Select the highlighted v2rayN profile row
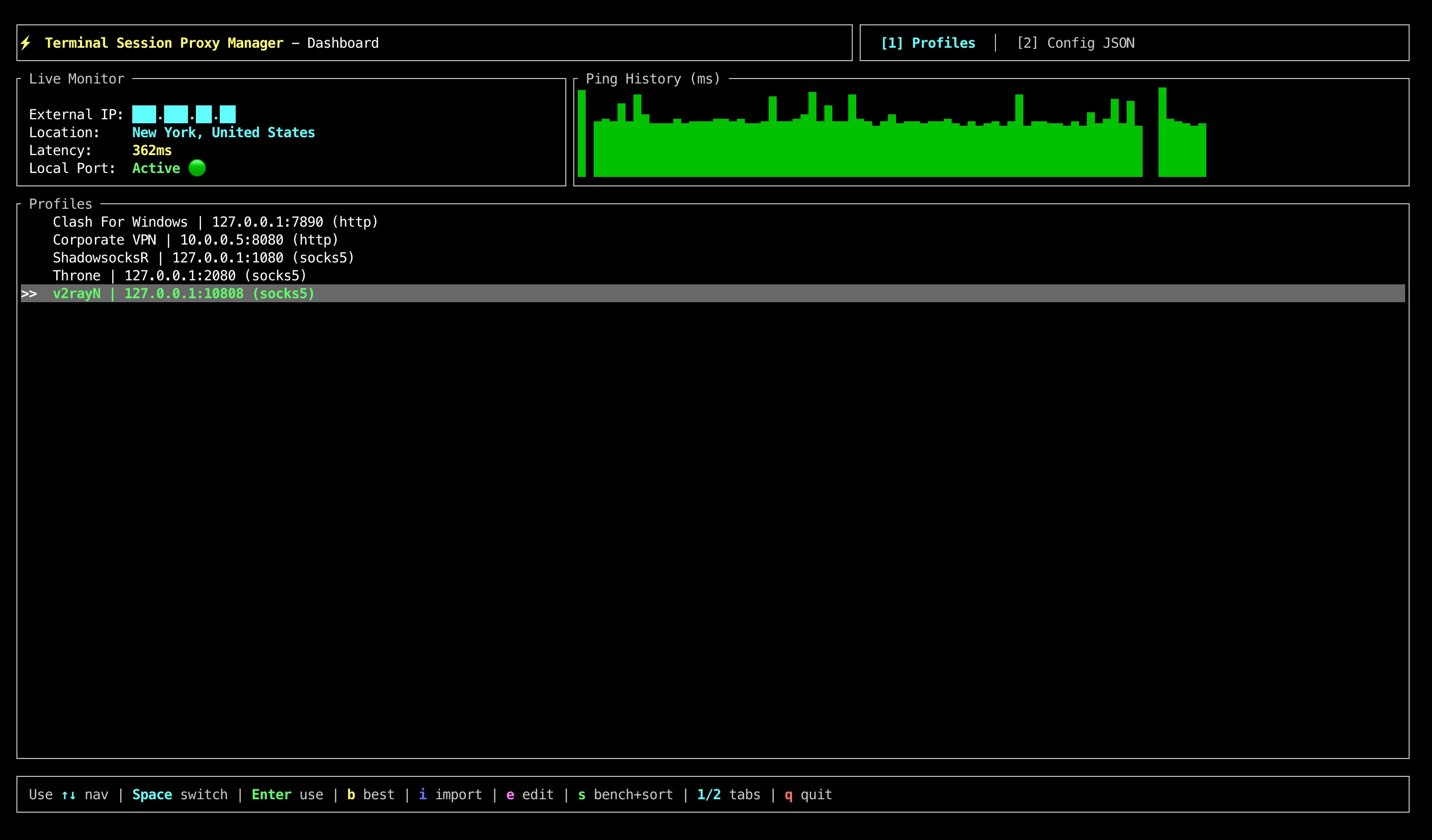This screenshot has width=1432, height=840. [713, 294]
